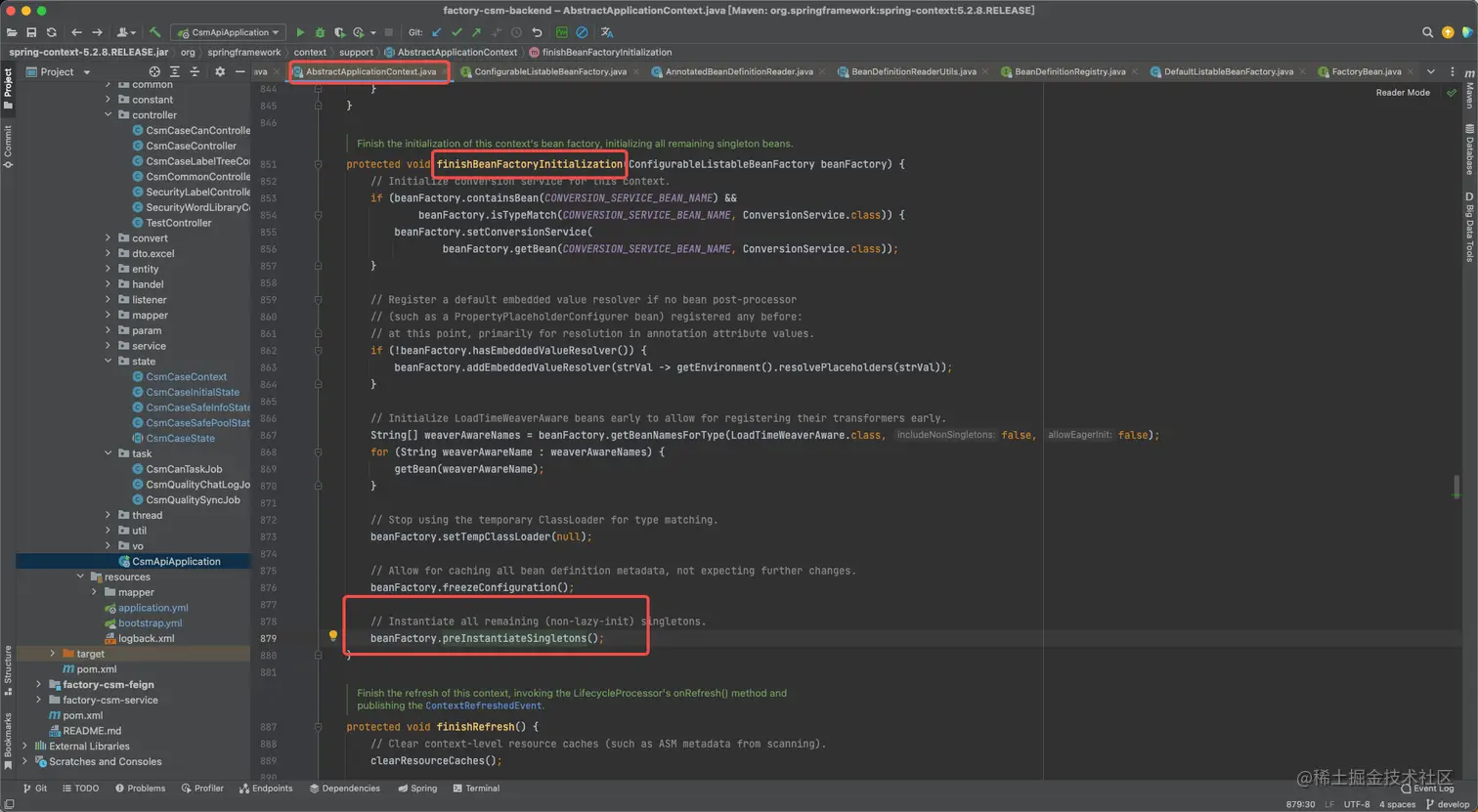Show Git history clock icon

pyautogui.click(x=516, y=32)
